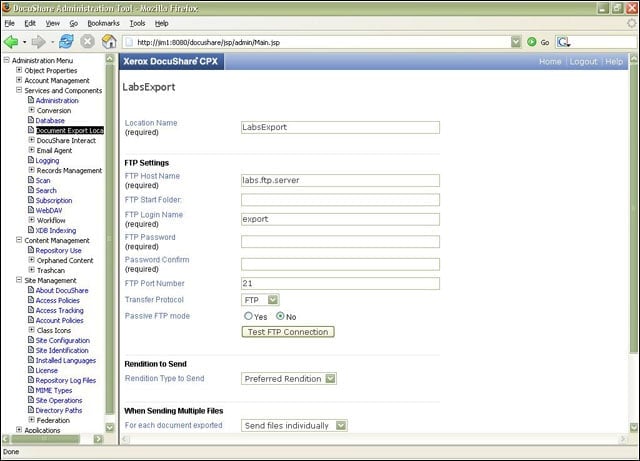The width and height of the screenshot is (640, 461).
Task: Expand the Federation tree node
Action: click(31, 420)
